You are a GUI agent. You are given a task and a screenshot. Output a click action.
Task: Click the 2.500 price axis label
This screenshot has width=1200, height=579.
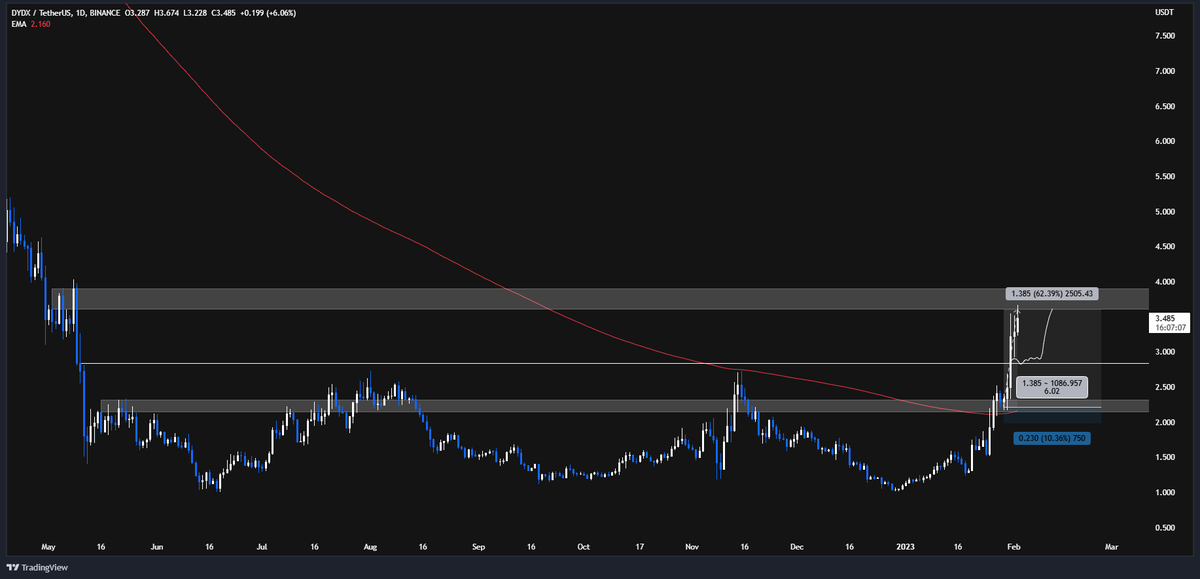tap(1163, 387)
